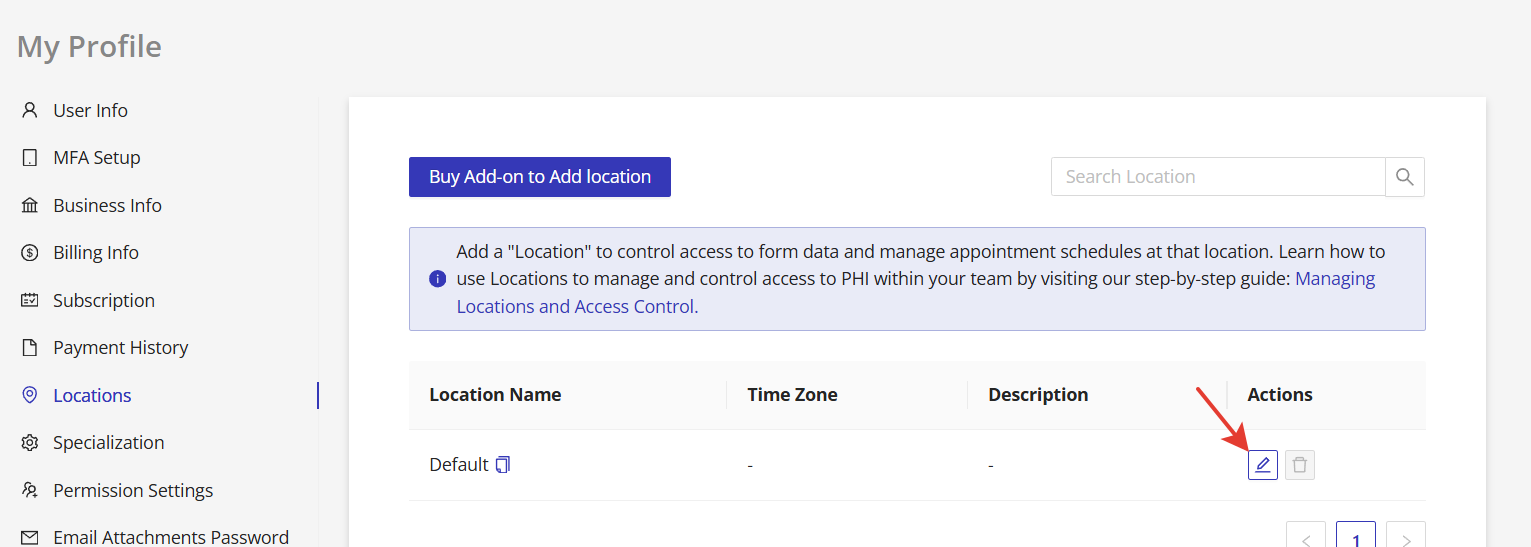The height and width of the screenshot is (547, 1531).
Task: Click the Business Info bank icon
Action: pyautogui.click(x=30, y=205)
